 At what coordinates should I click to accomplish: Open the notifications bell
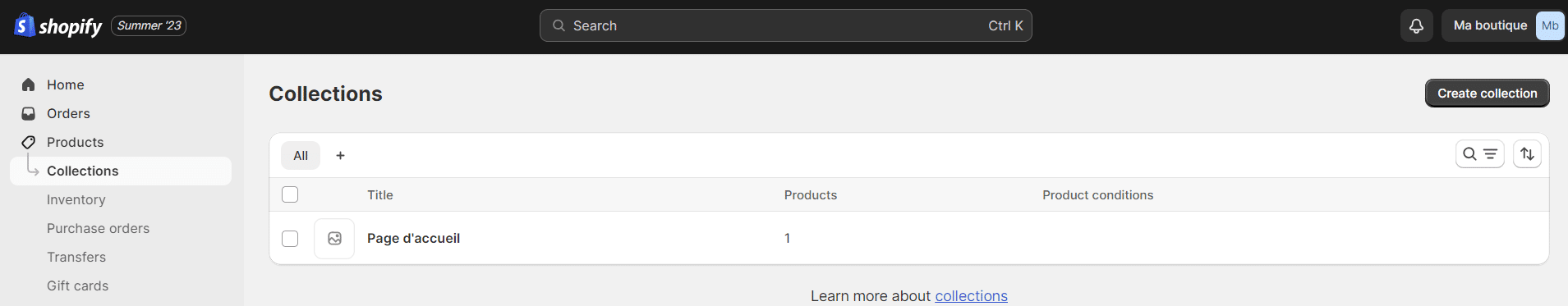[x=1417, y=25]
